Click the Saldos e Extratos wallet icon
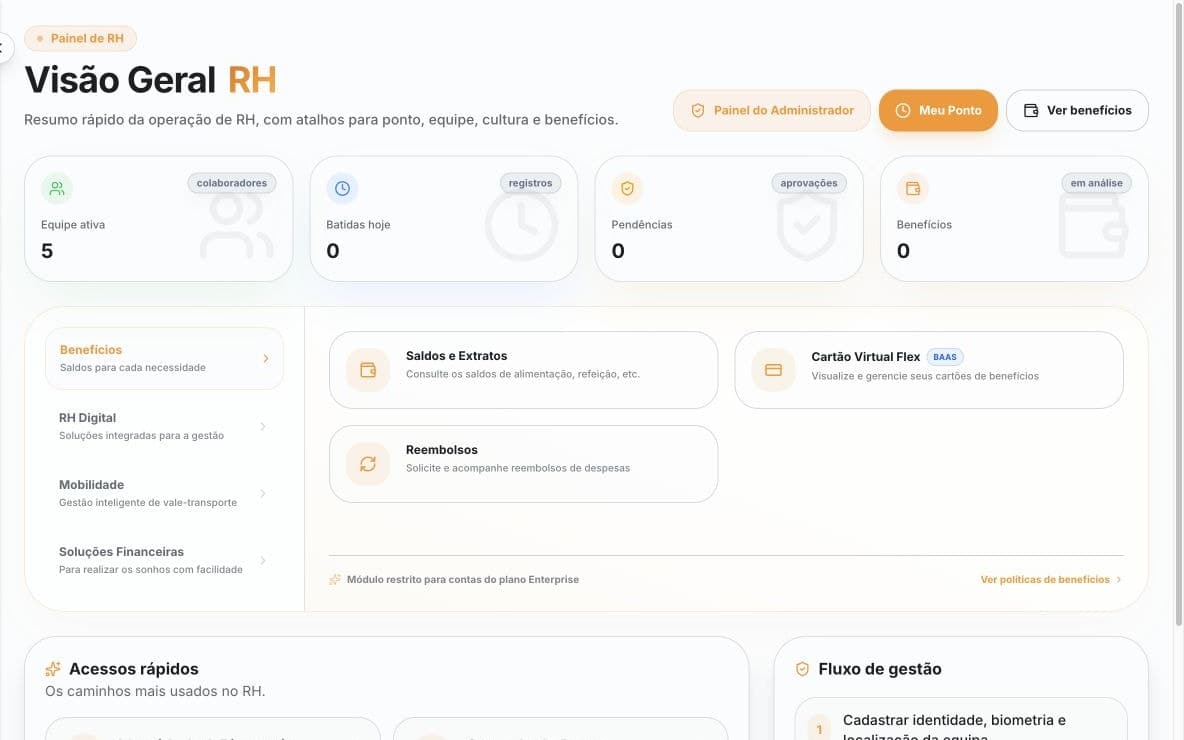The width and height of the screenshot is (1184, 740). point(368,370)
